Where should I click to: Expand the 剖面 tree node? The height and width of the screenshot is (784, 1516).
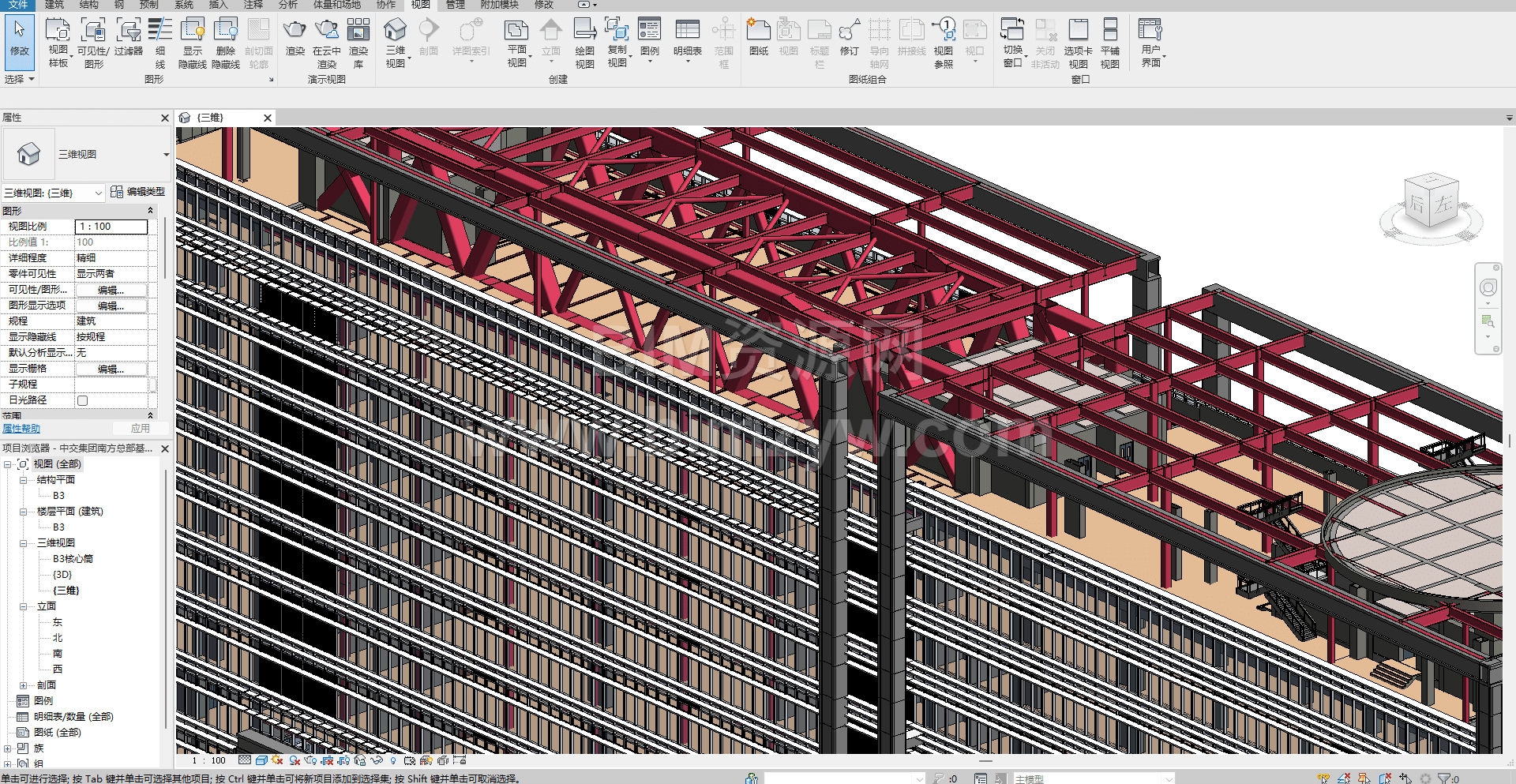[23, 685]
